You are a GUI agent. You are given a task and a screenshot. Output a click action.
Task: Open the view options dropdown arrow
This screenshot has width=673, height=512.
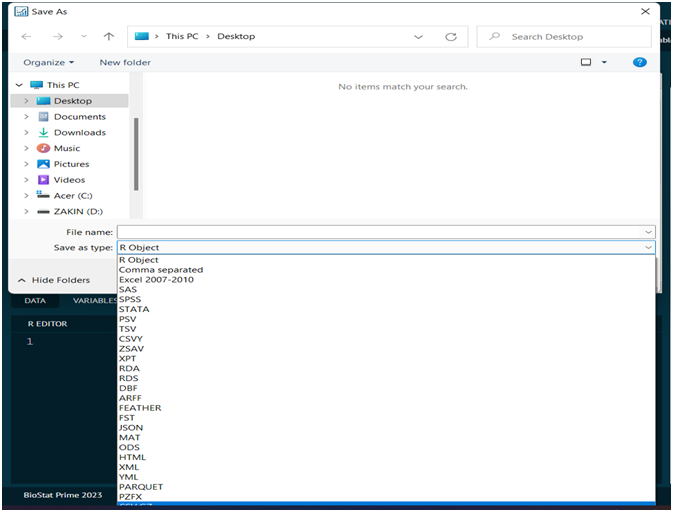click(604, 63)
